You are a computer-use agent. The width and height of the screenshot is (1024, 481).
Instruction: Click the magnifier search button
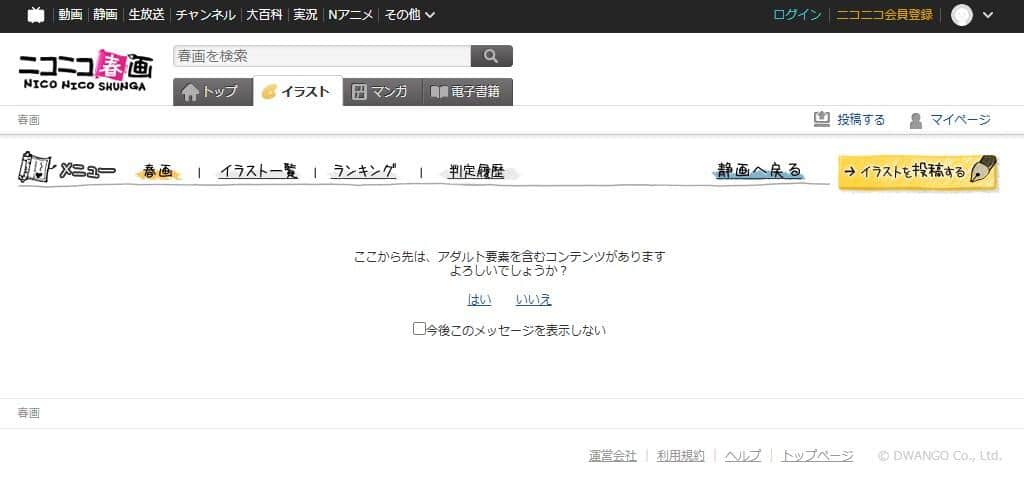(492, 56)
